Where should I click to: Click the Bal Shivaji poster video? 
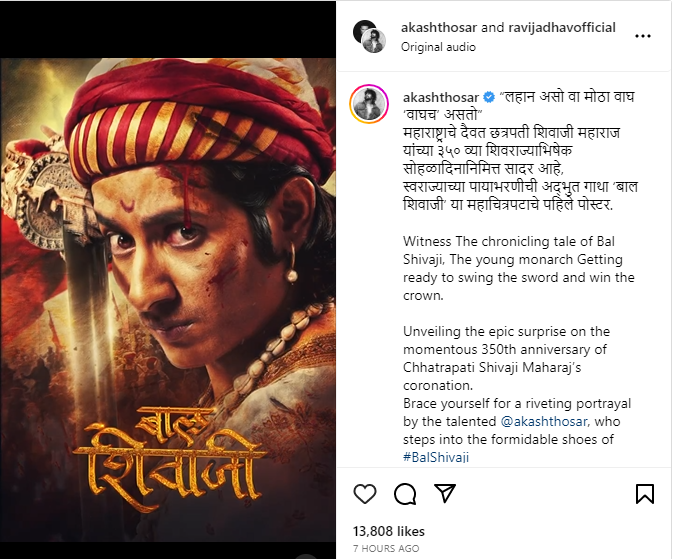(x=168, y=300)
